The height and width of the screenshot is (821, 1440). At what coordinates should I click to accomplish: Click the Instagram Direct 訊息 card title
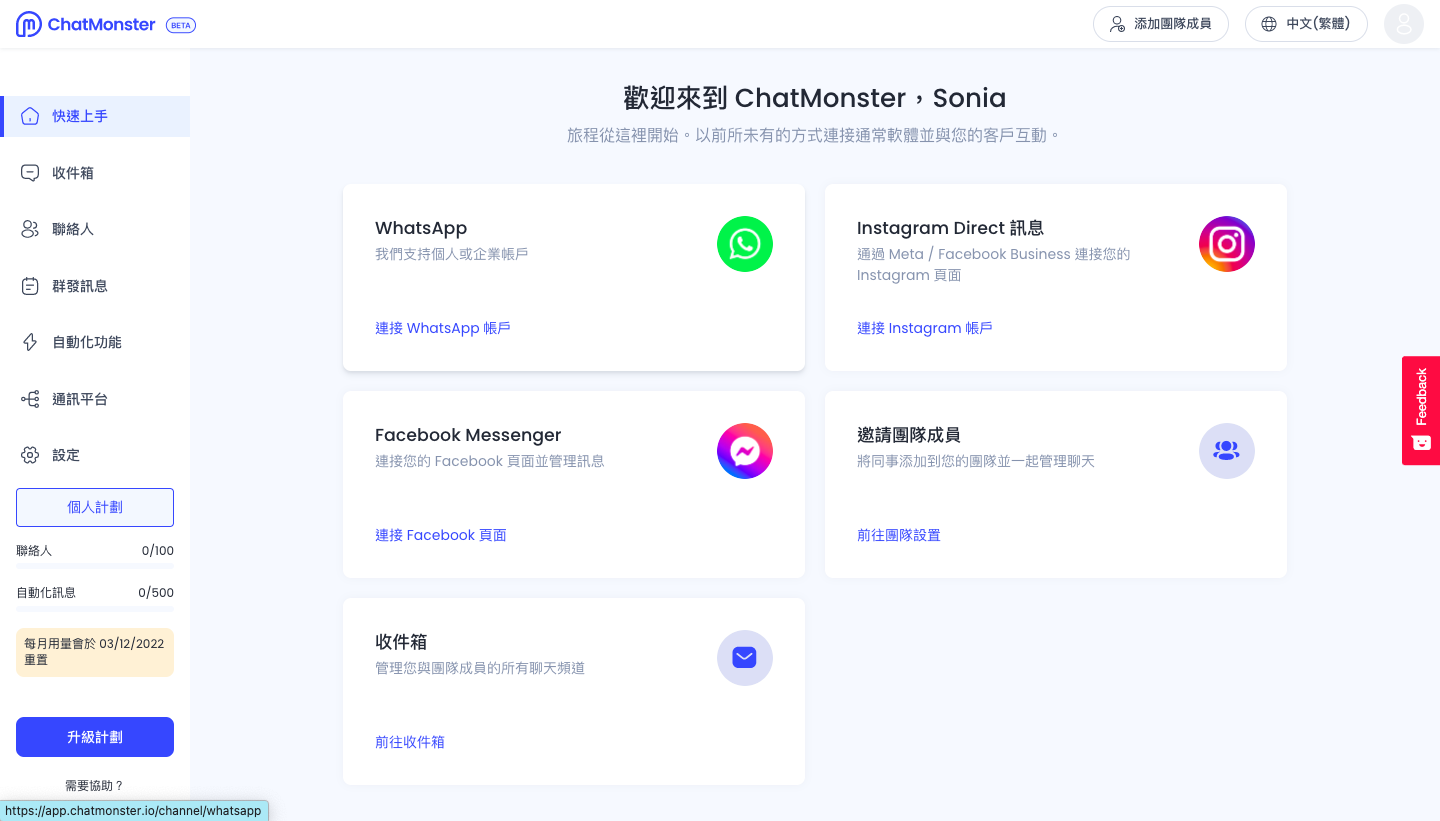click(950, 228)
